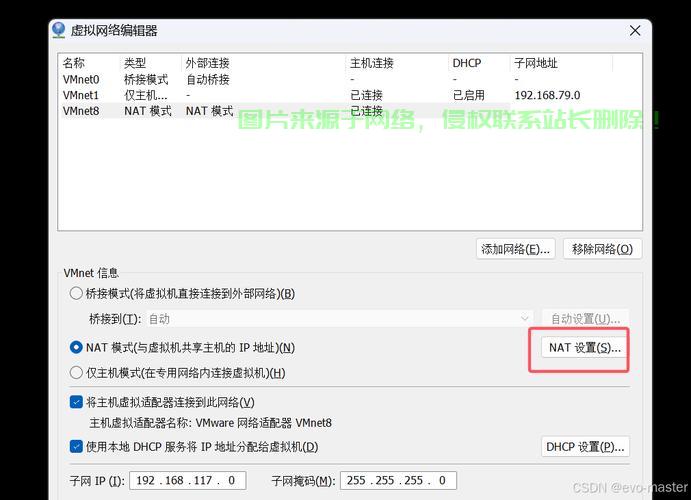Screen dimensions: 691x500
Task: Toggle 使用本地 DHCP 服务 checkbox
Action: (x=76, y=447)
